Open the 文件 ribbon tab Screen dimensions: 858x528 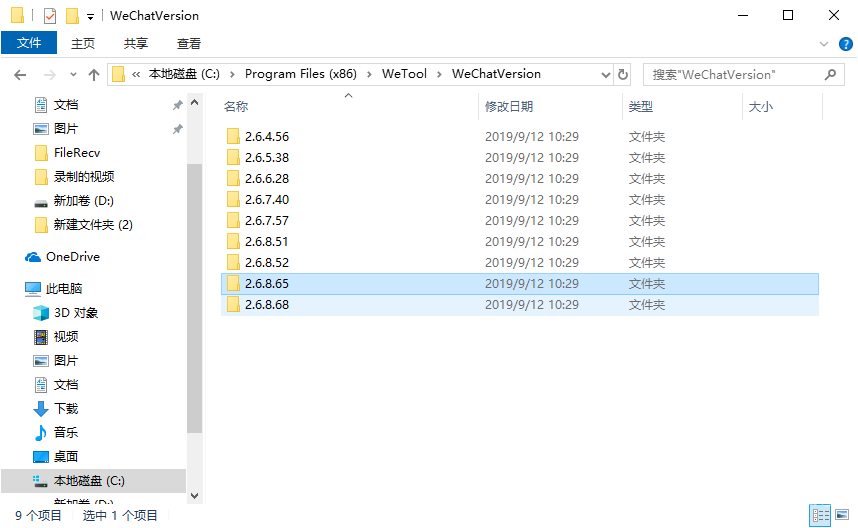29,43
